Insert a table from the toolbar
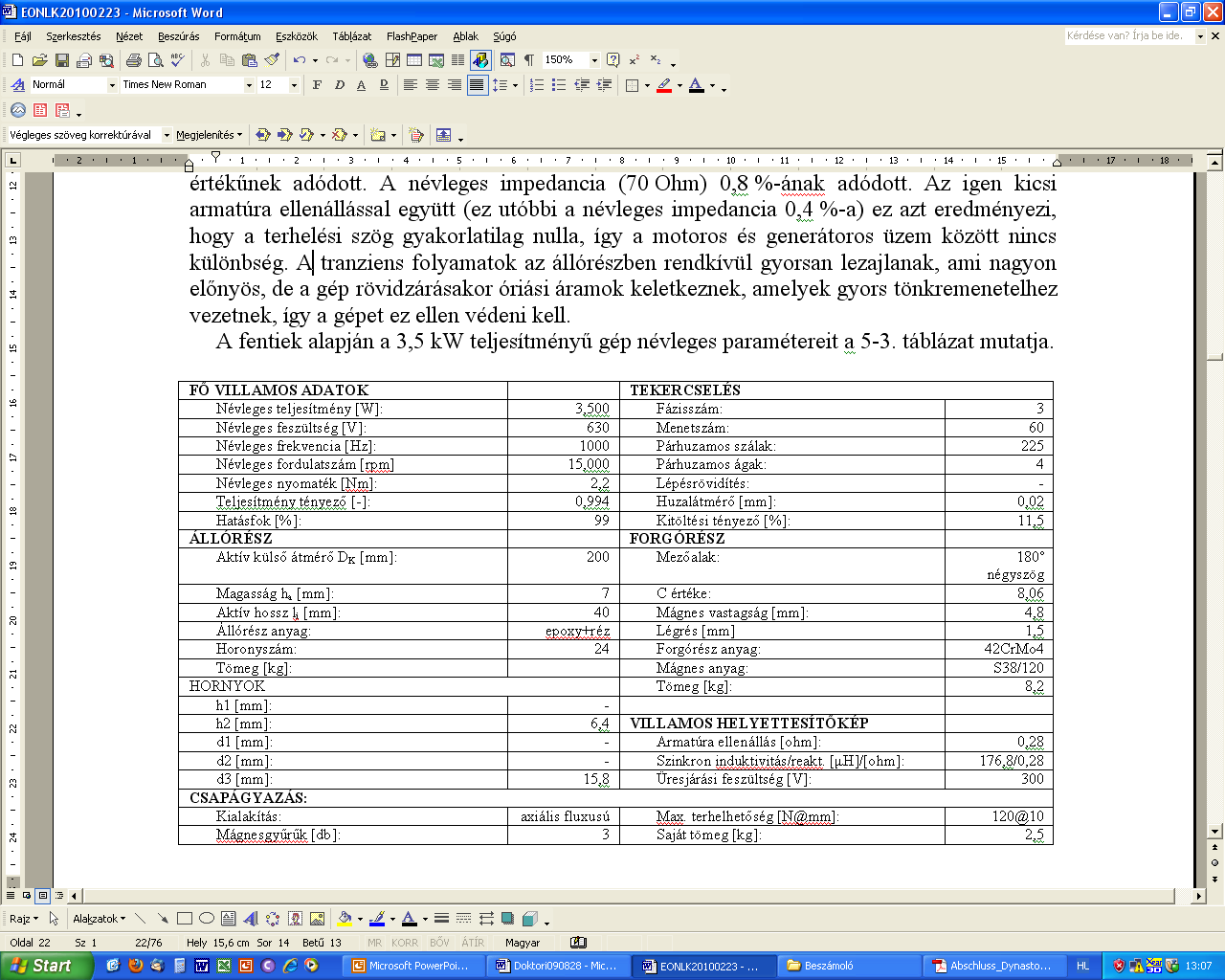The width and height of the screenshot is (1225, 980). pyautogui.click(x=414, y=60)
